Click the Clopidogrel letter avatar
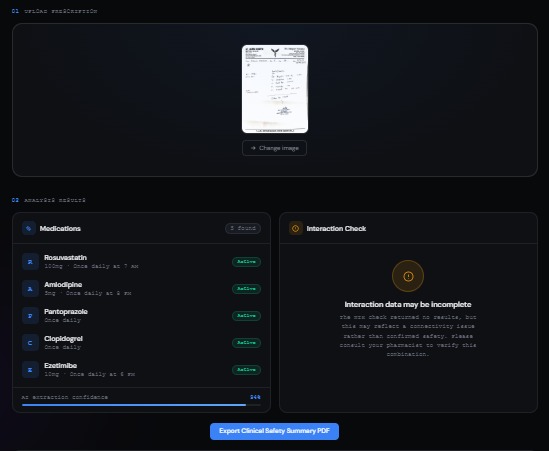Screen dimensions: 549x451 click(30, 343)
